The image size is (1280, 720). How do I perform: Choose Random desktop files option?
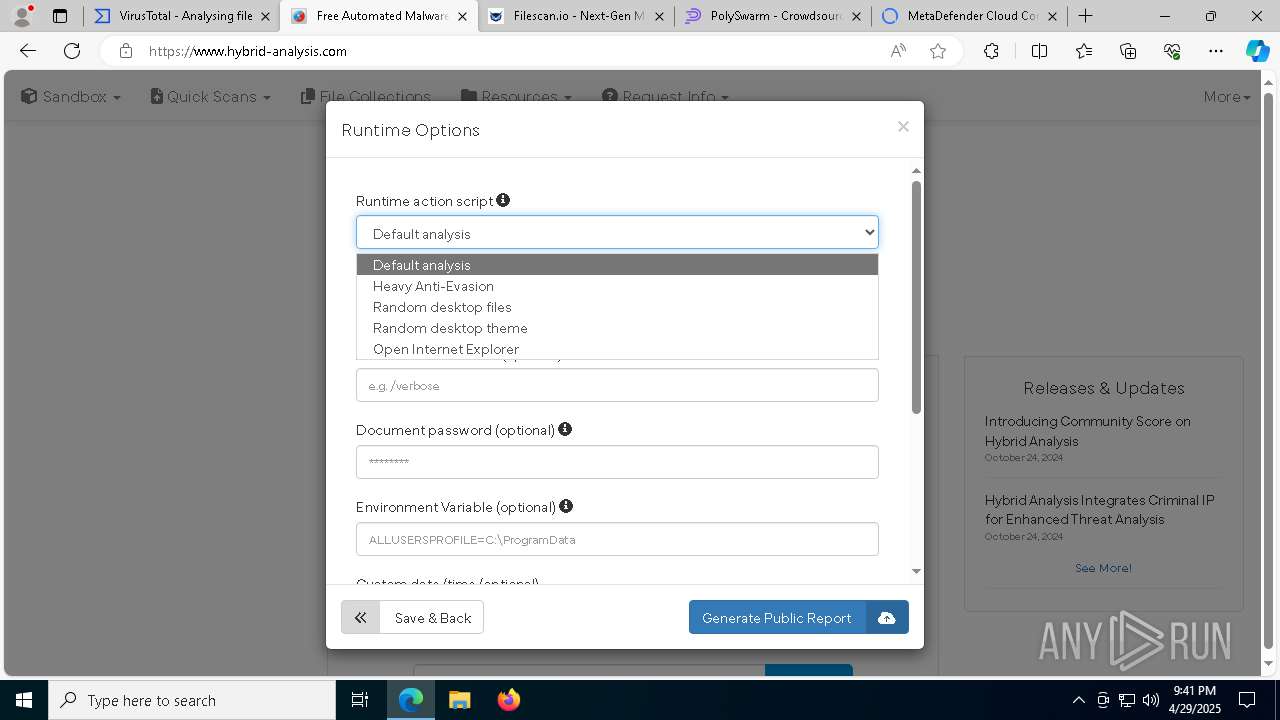click(x=617, y=307)
